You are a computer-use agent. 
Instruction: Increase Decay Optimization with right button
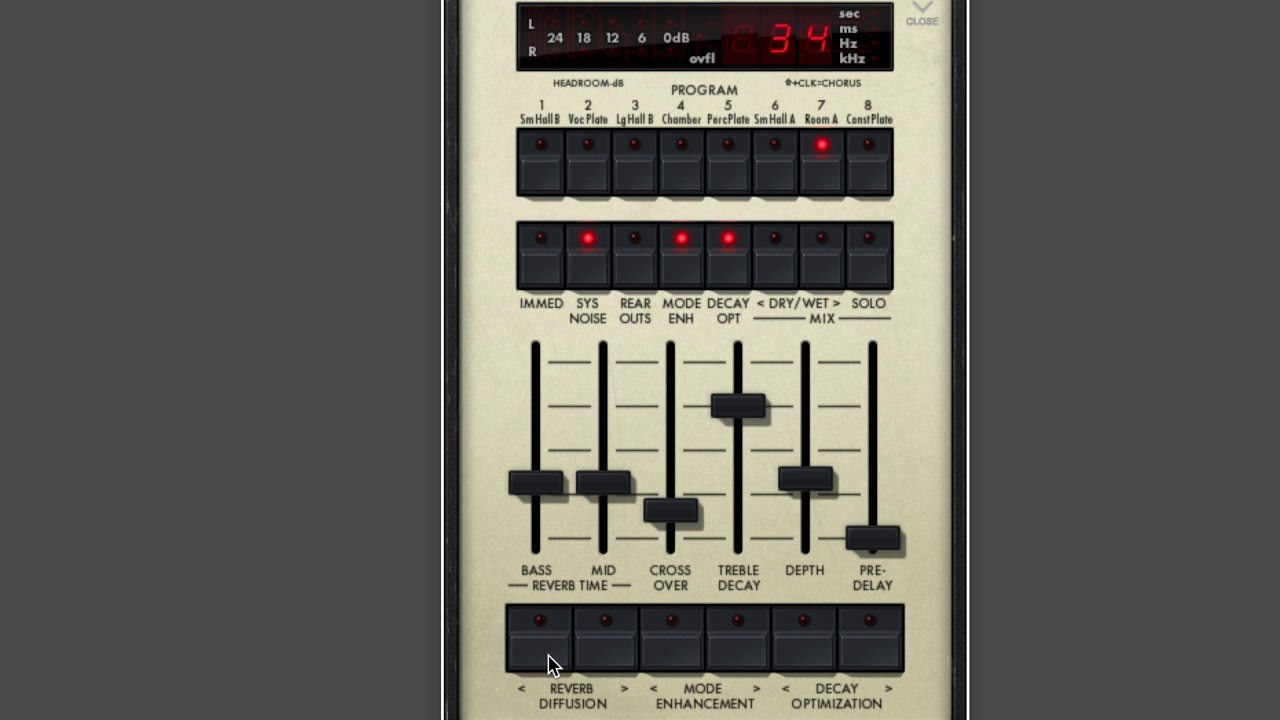click(x=870, y=638)
